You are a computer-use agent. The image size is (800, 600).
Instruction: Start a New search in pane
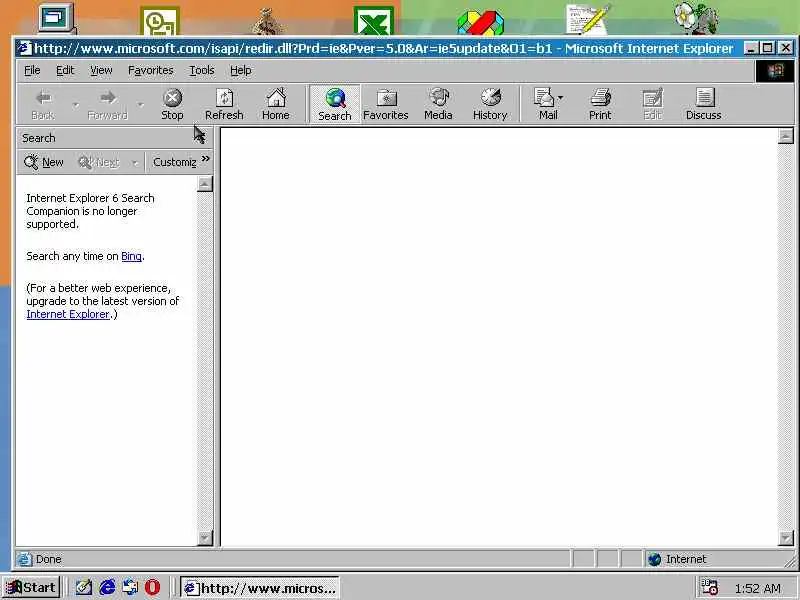44,162
